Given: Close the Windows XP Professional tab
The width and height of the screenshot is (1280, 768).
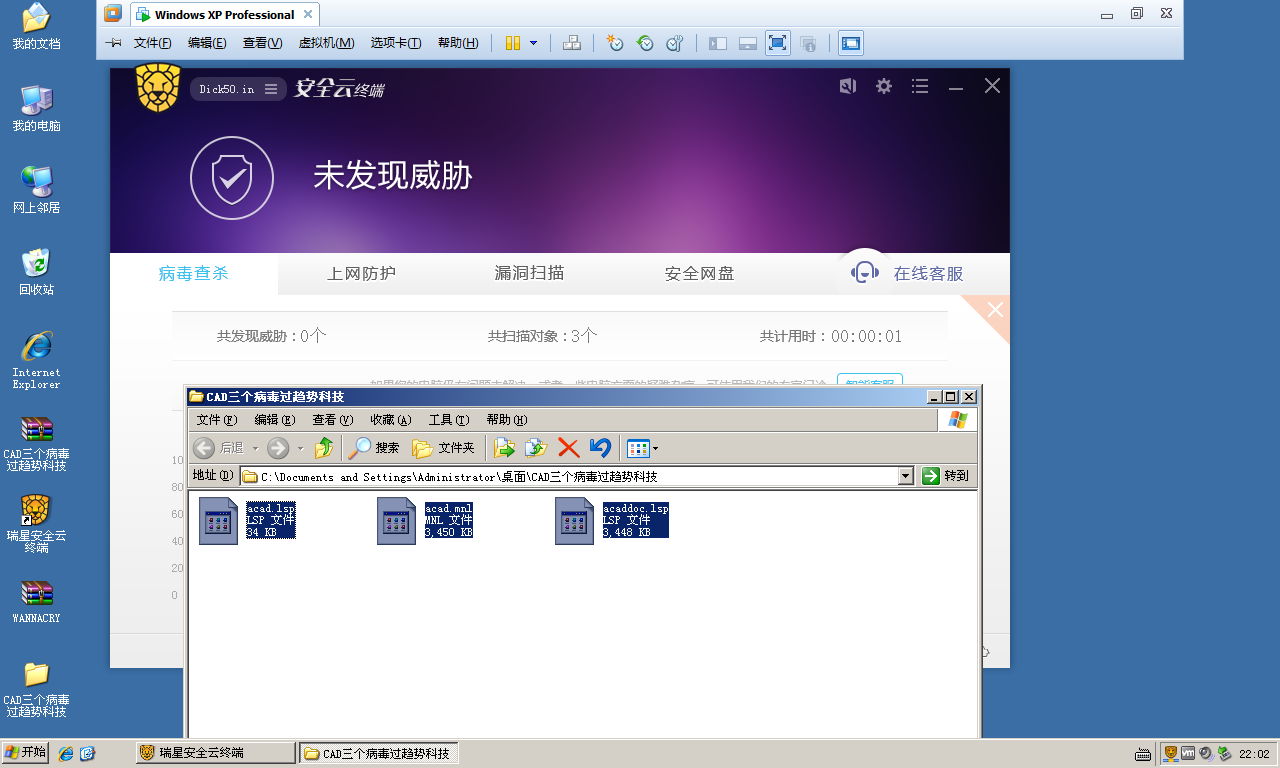Looking at the screenshot, I should coord(308,15).
